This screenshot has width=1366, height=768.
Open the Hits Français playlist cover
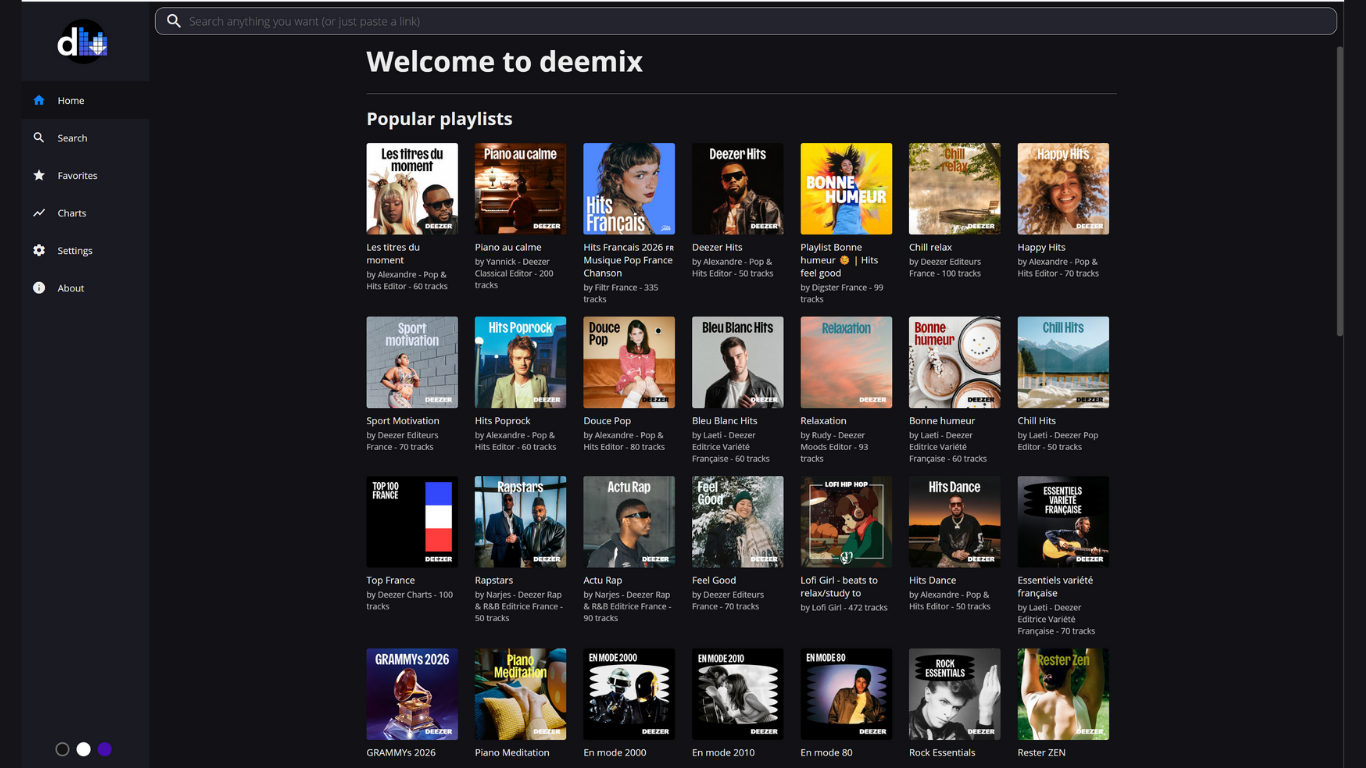click(629, 189)
